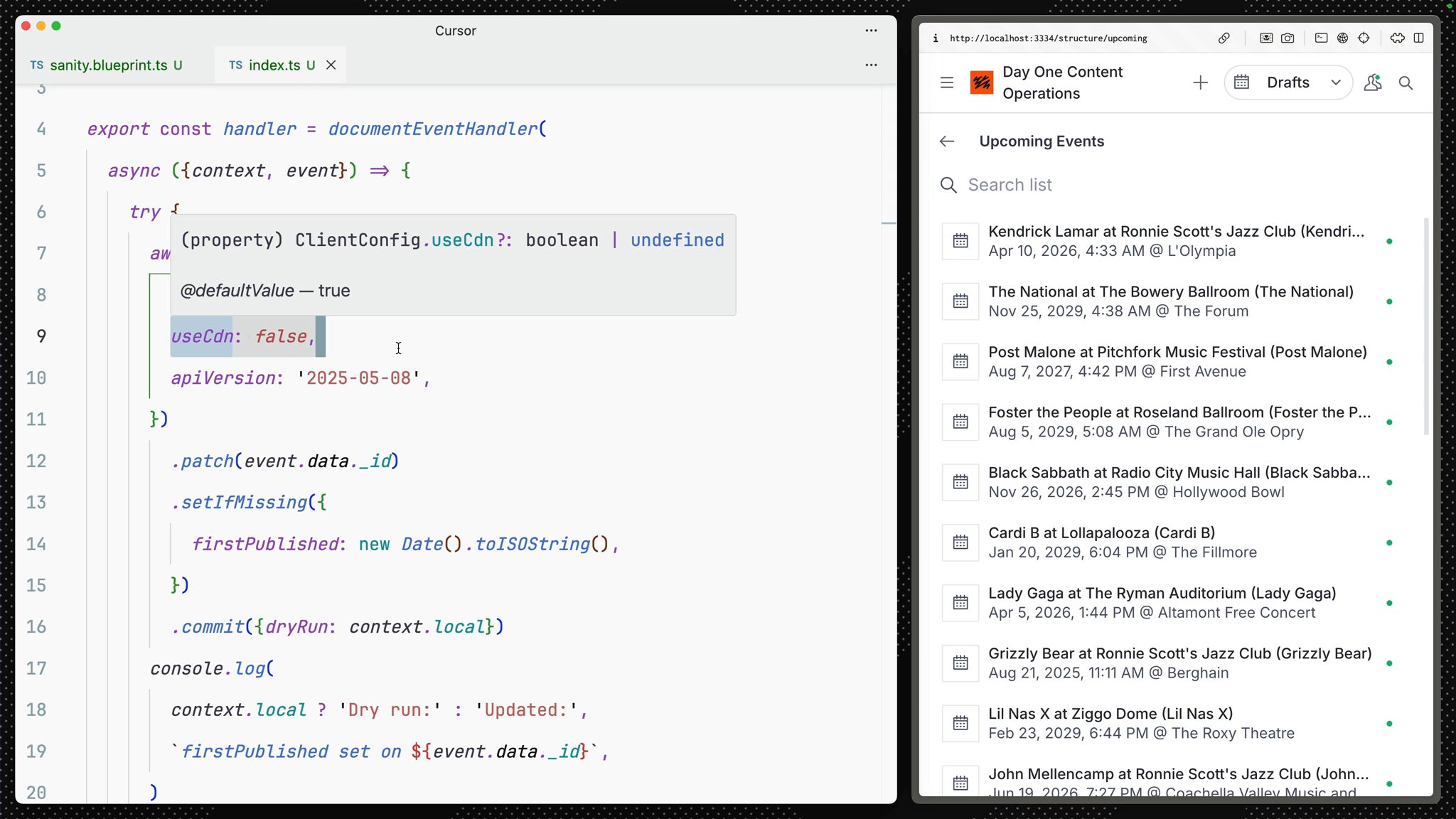Click the Cursor editor minimap marker
The height and width of the screenshot is (819, 1456).
pyautogui.click(x=889, y=223)
